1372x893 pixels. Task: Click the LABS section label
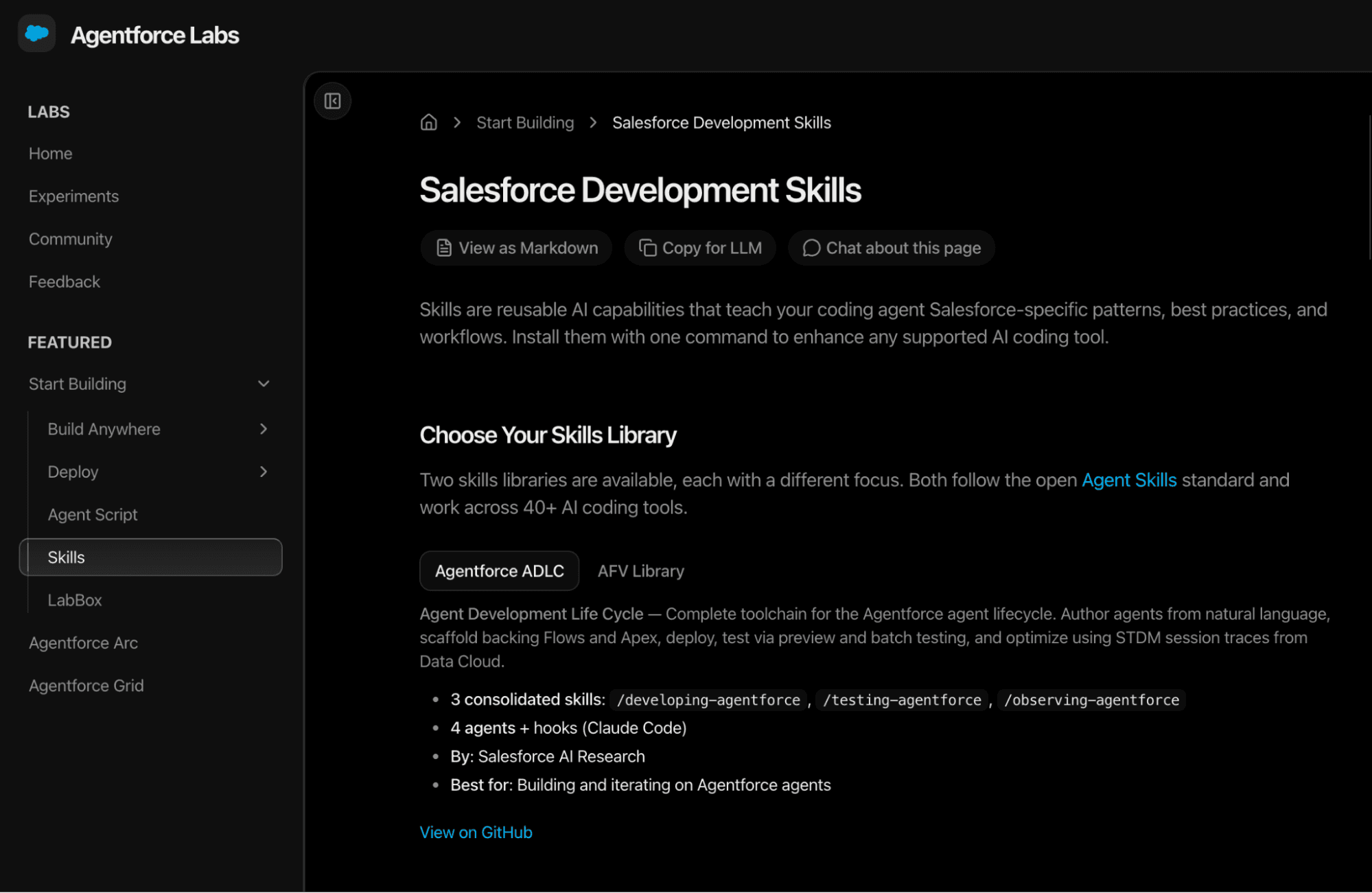[x=49, y=112]
